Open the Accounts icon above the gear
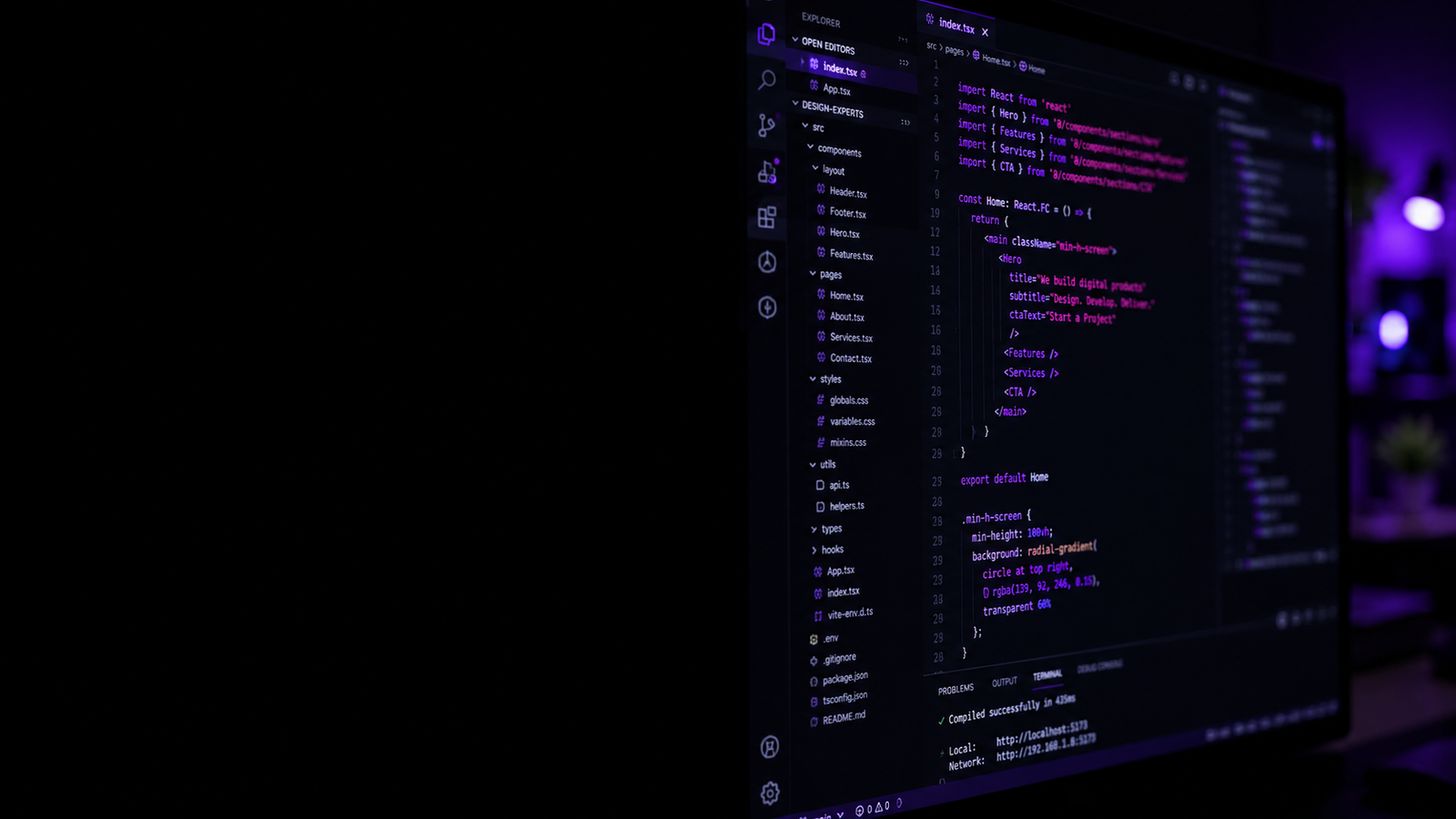Screen dimensions: 1456x819 (770, 747)
